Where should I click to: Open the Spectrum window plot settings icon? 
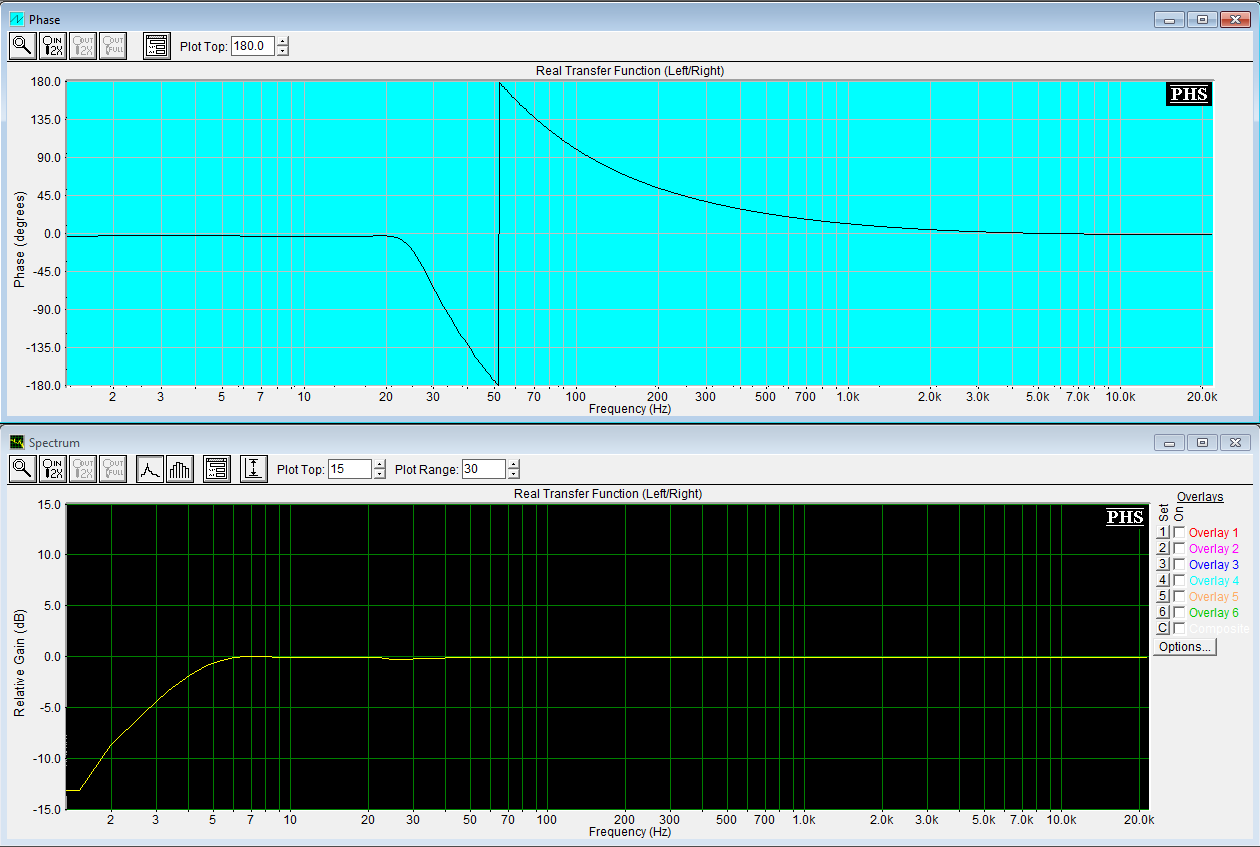pyautogui.click(x=217, y=468)
